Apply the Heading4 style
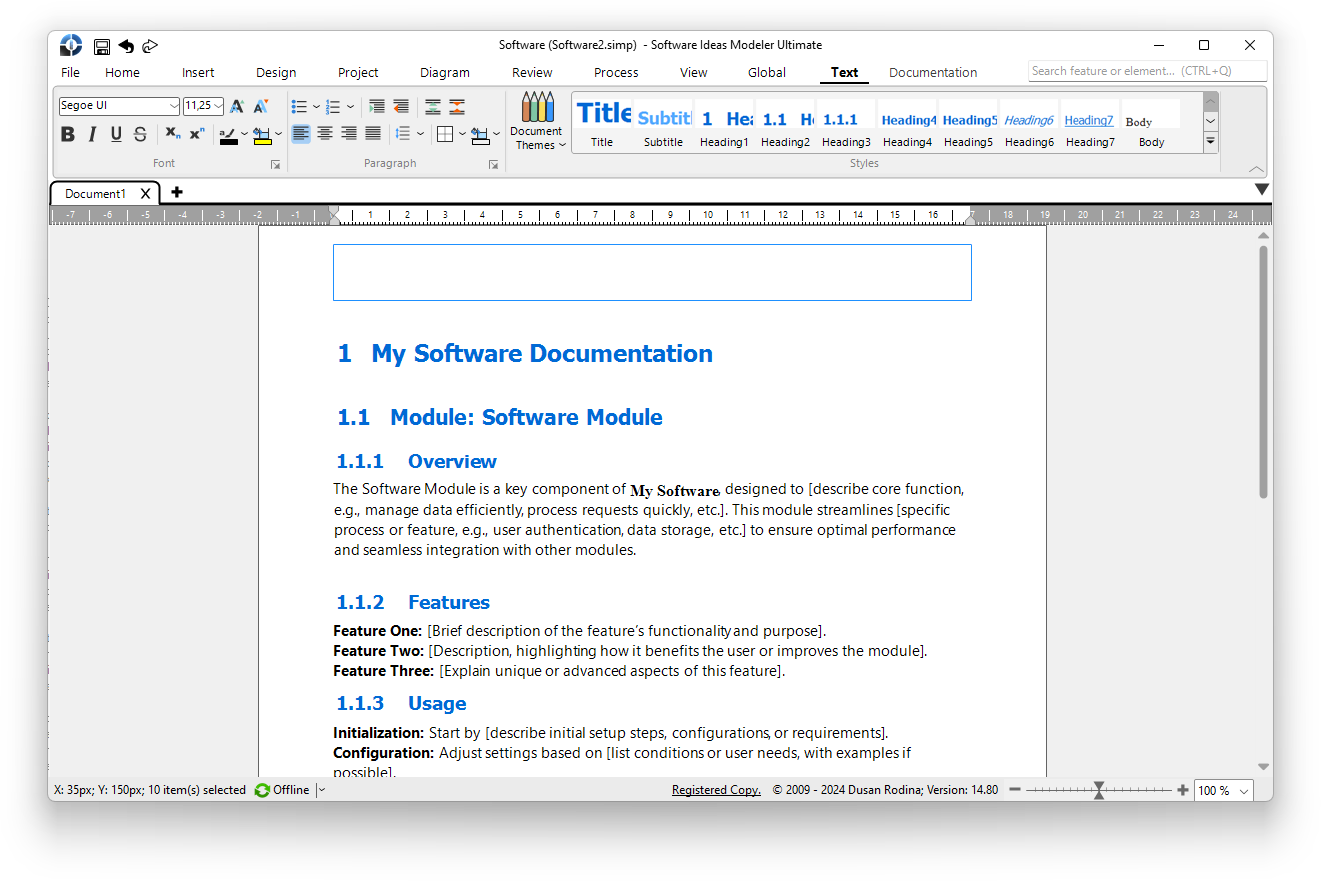 (908, 124)
